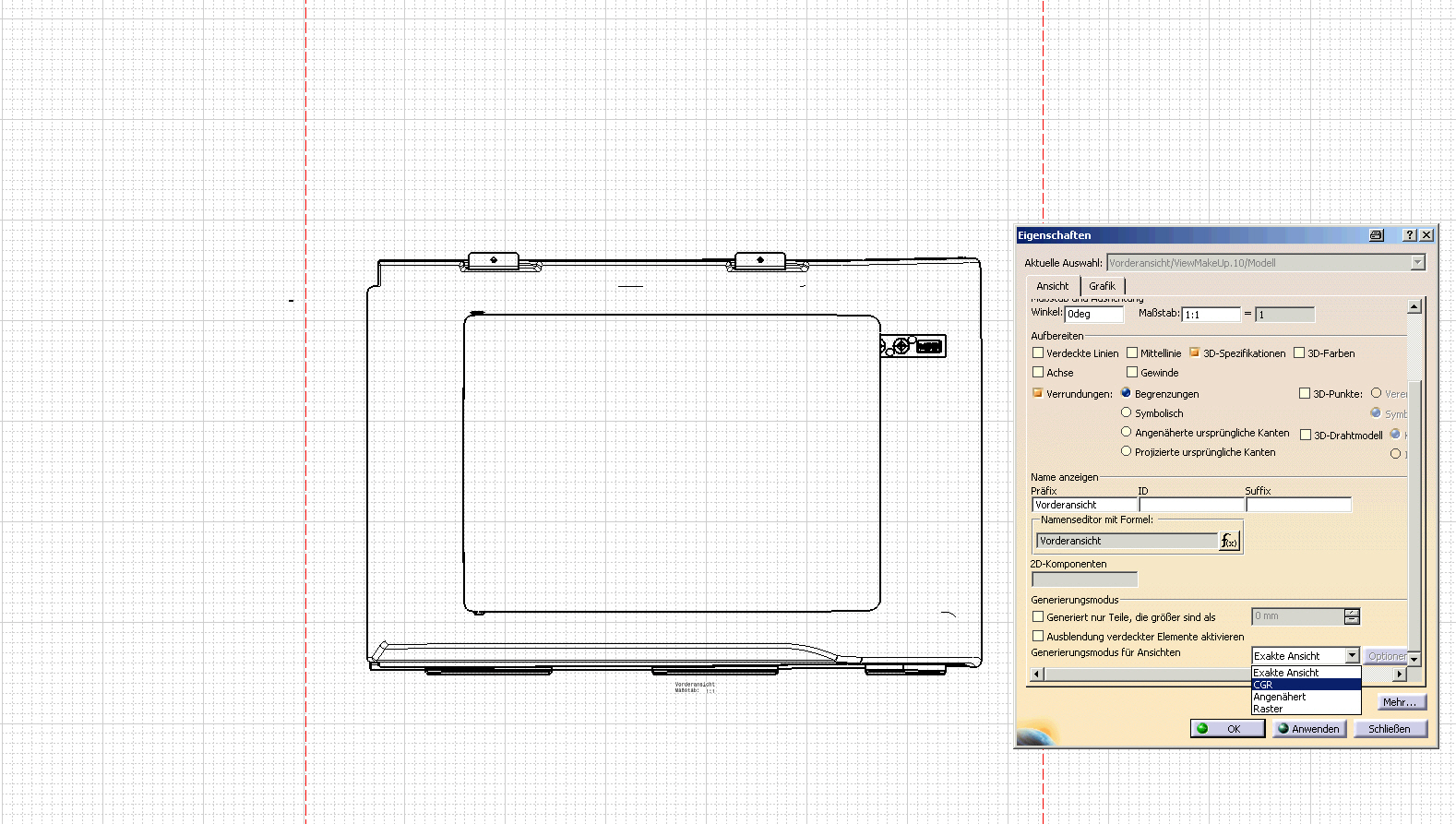Click the Maßstab input field
The image size is (1456, 824).
pyautogui.click(x=1211, y=315)
